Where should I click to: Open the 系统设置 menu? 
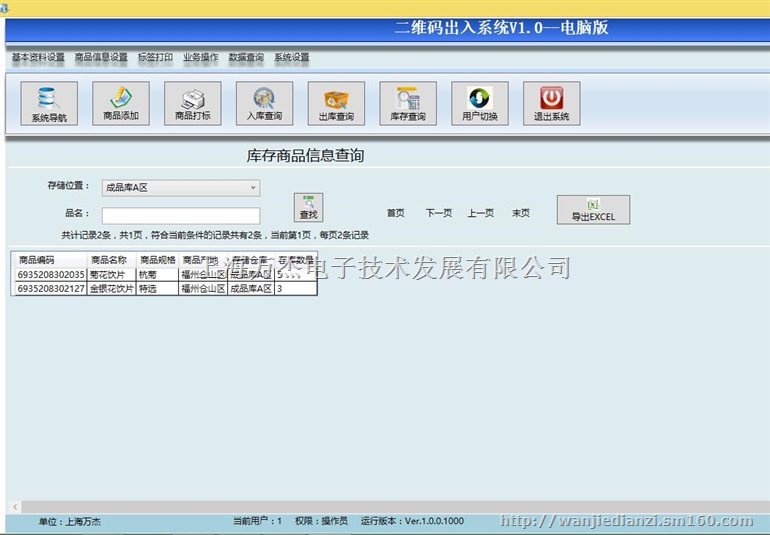click(292, 57)
